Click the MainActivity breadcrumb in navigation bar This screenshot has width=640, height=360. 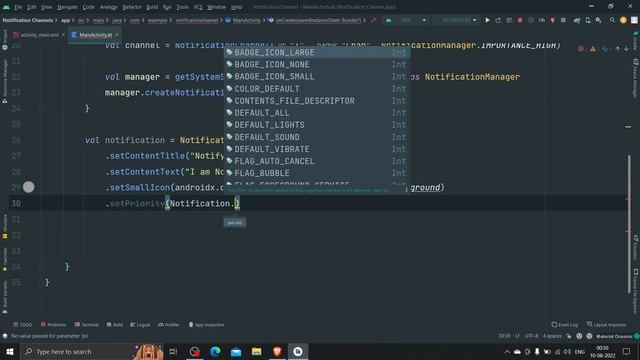(243, 20)
